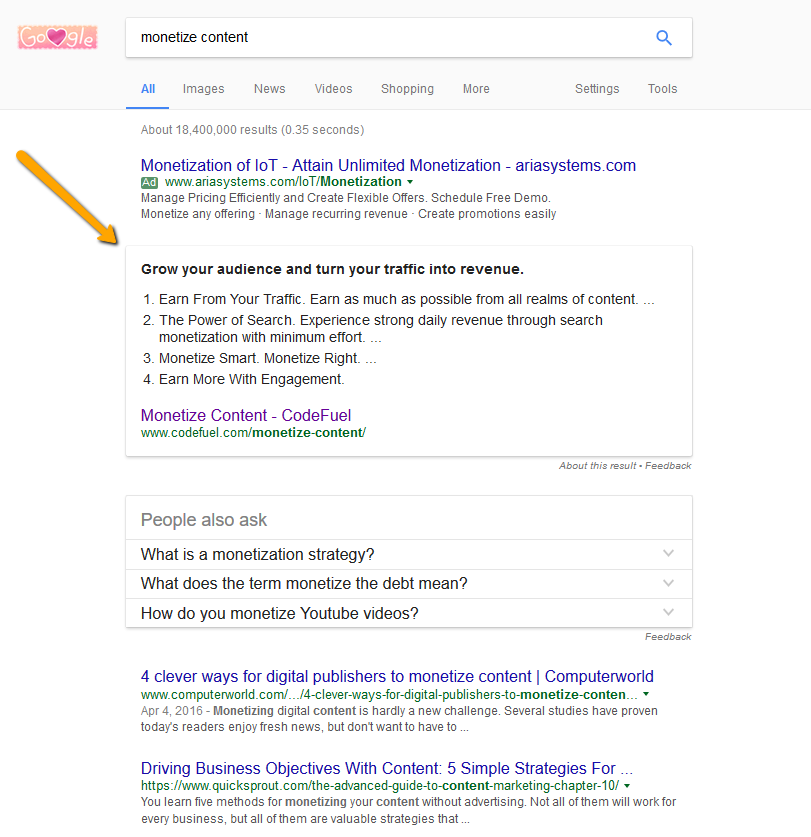This screenshot has height=837, width=811.
Task: Open the quicksprout.com URL dropdown arrow
Action: click(627, 786)
